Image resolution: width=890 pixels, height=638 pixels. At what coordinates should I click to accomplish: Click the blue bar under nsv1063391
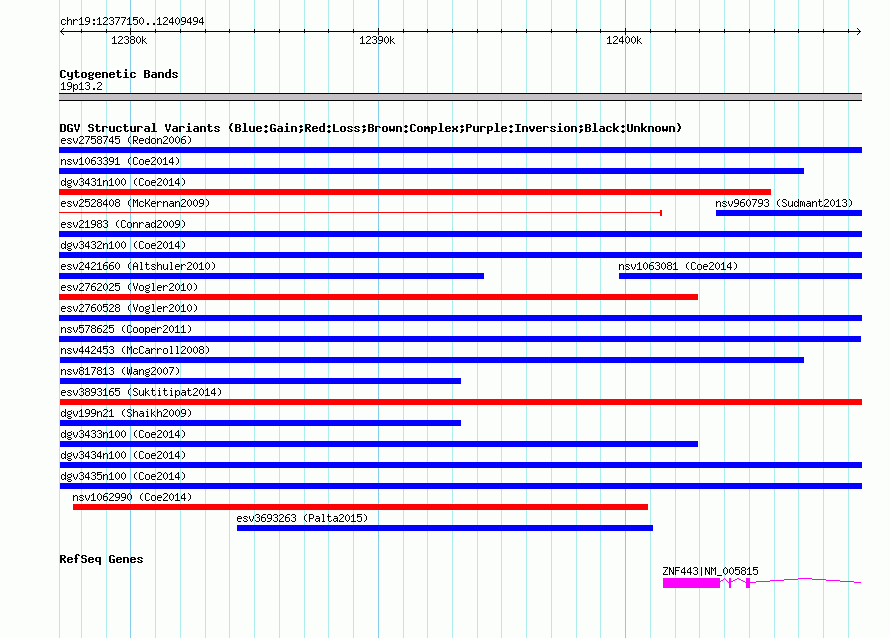[431, 171]
